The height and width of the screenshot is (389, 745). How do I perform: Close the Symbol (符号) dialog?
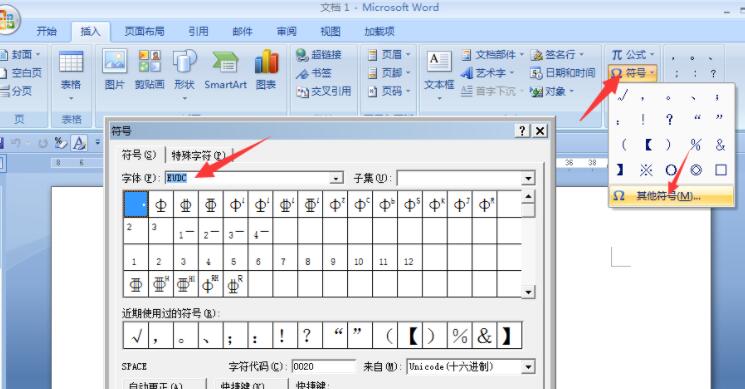[x=540, y=131]
